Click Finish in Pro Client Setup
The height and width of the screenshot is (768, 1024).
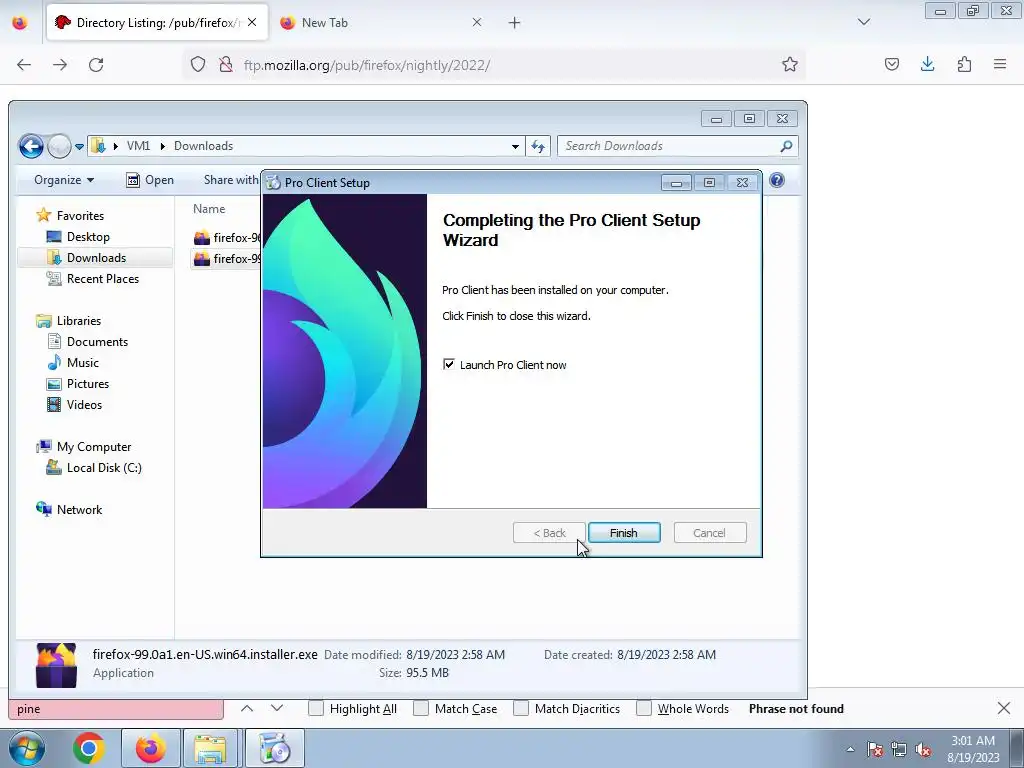tap(624, 533)
